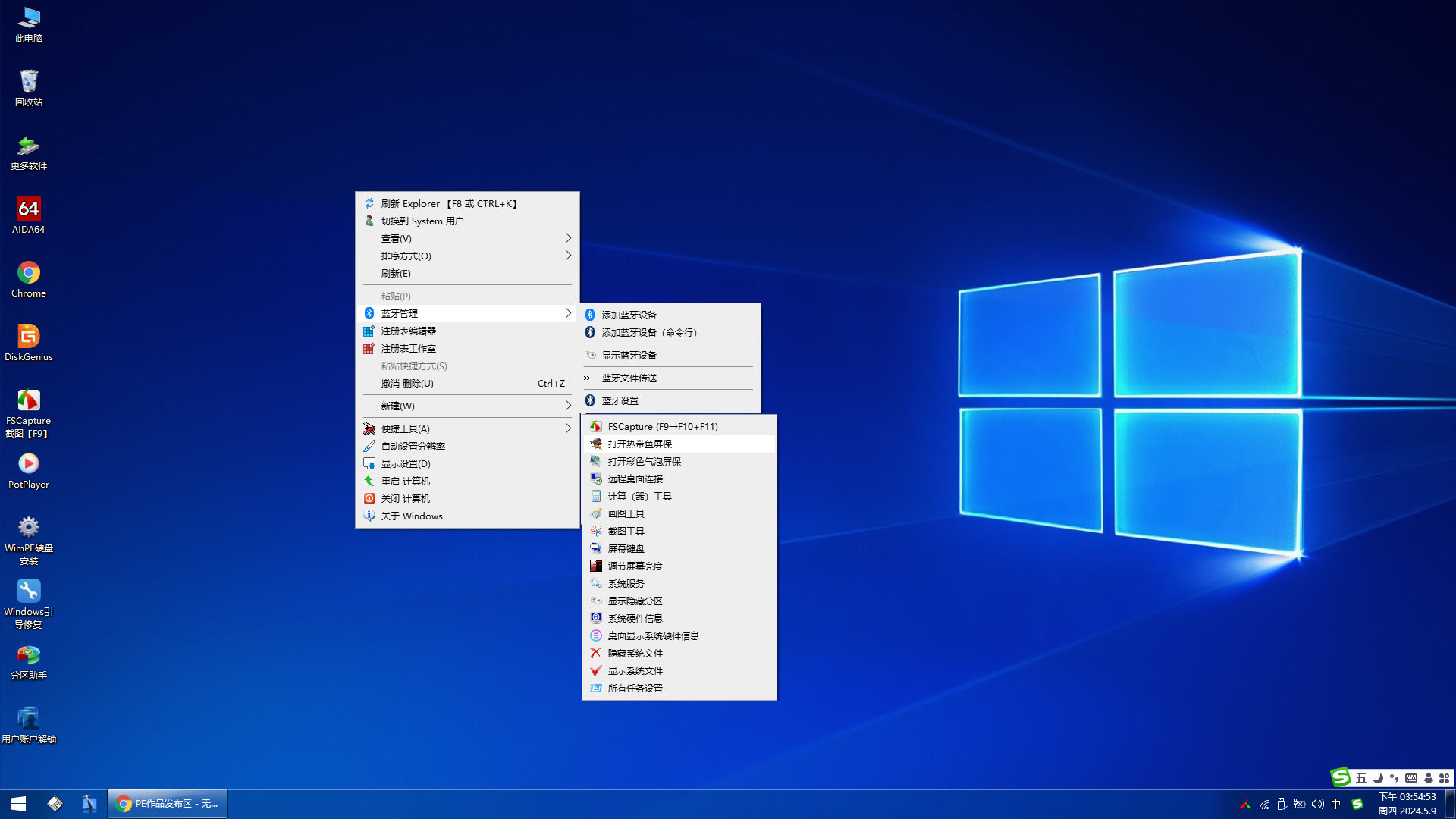This screenshot has width=1456, height=819.
Task: Open Windows引导修复 desktop icon
Action: click(x=29, y=604)
